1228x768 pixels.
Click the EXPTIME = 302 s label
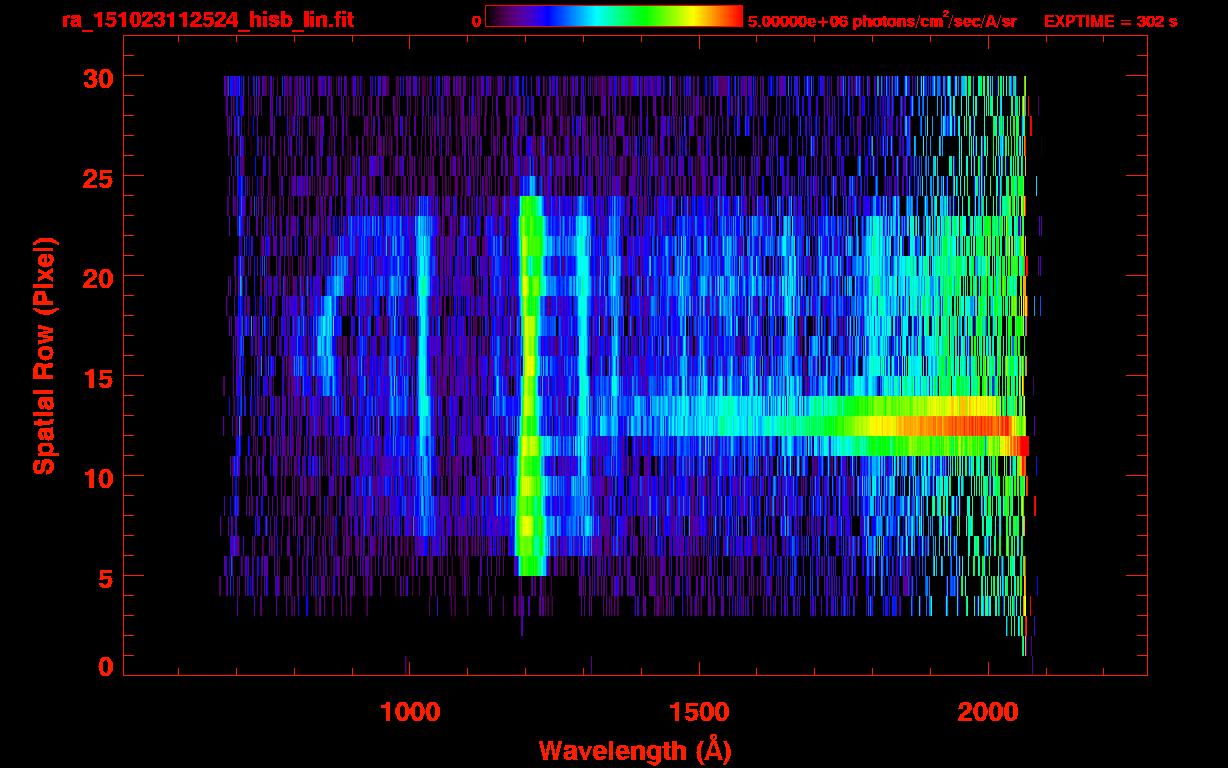1110,21
